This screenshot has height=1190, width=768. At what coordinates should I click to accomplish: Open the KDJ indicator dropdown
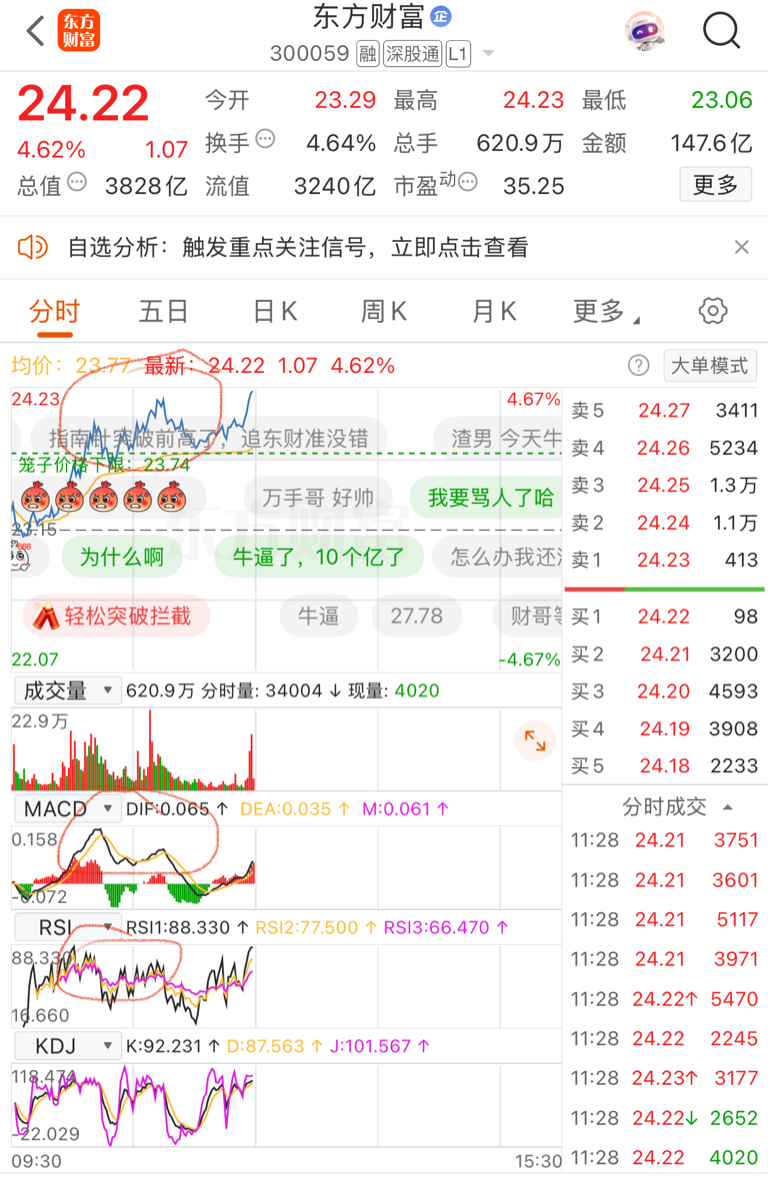68,1047
